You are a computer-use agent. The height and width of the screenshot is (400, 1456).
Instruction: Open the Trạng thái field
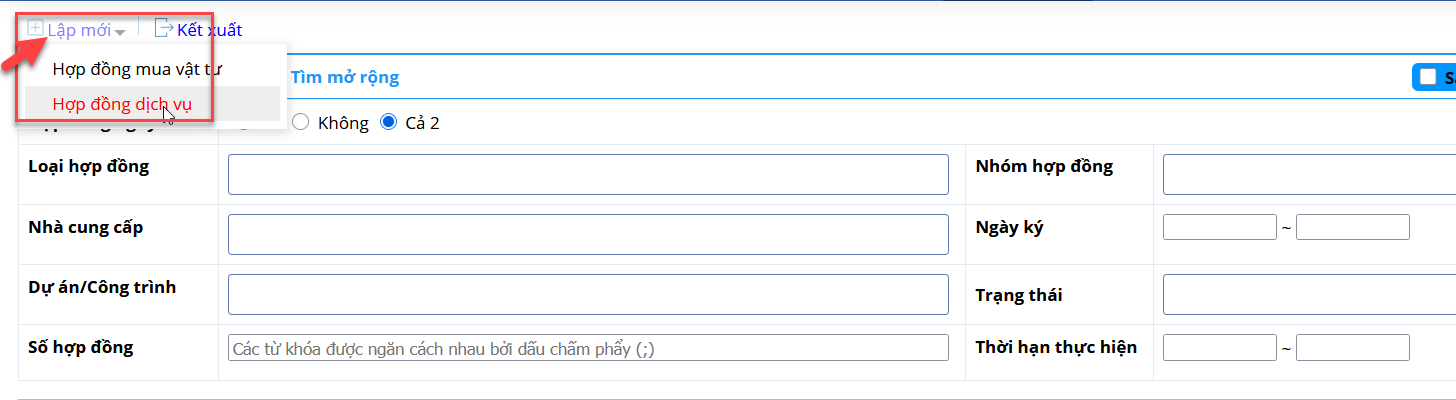(x=1309, y=295)
